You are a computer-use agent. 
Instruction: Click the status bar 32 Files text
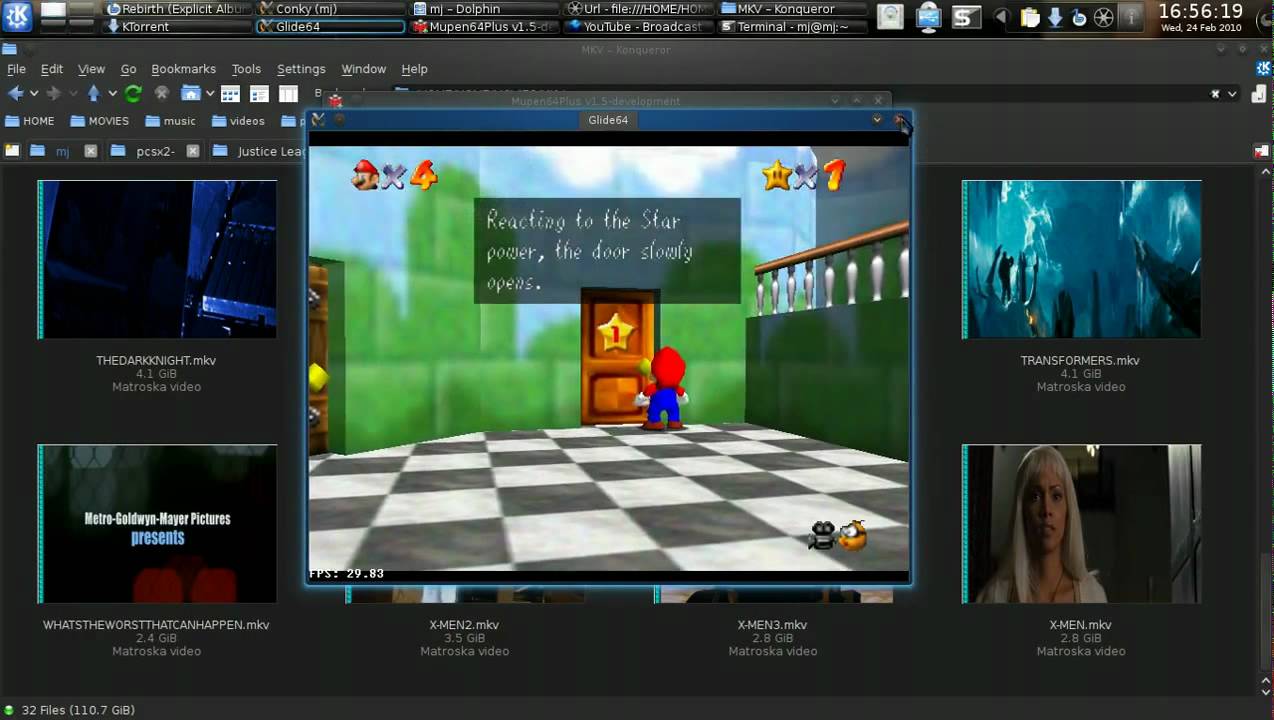coord(78,710)
